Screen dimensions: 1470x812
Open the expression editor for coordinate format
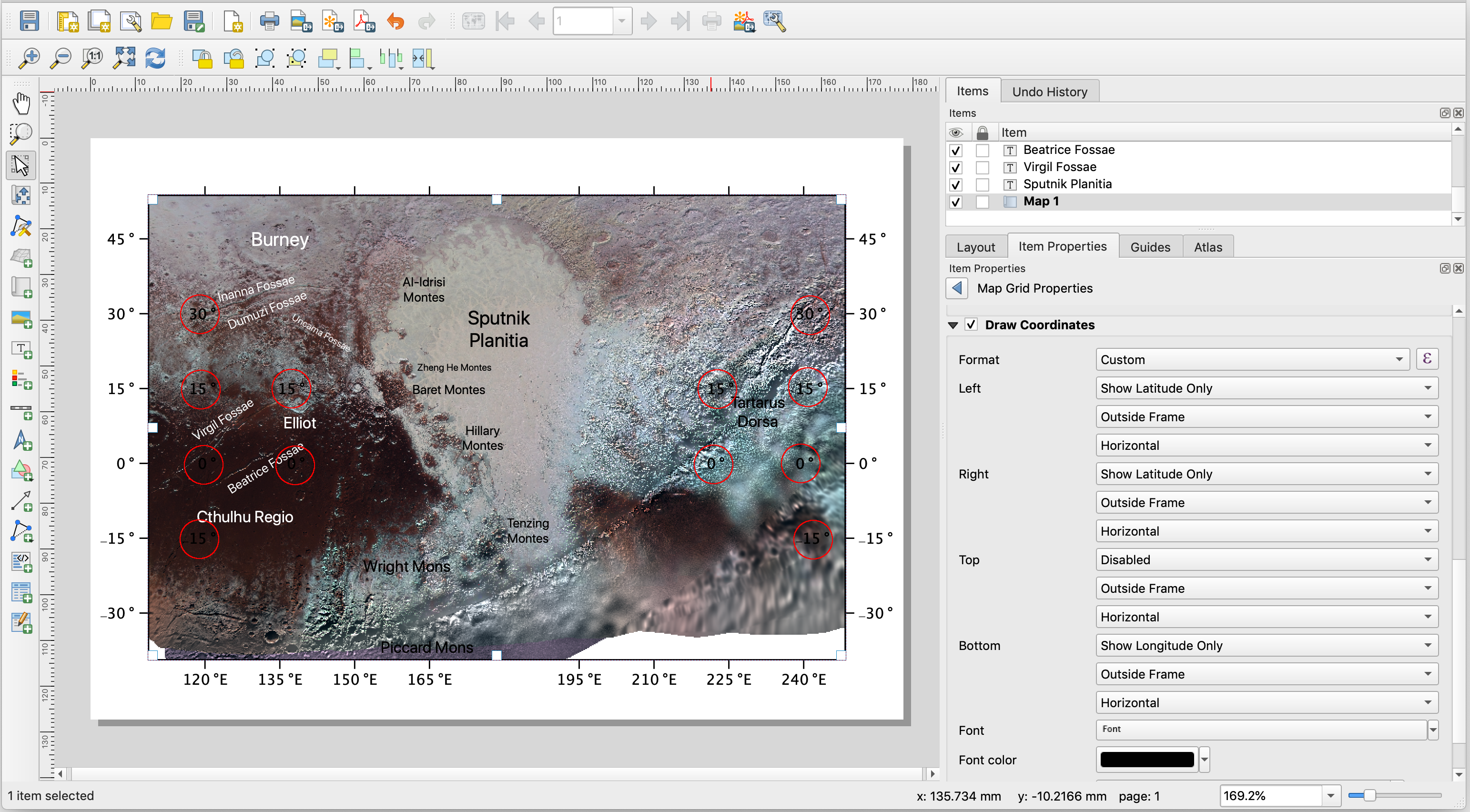point(1427,358)
